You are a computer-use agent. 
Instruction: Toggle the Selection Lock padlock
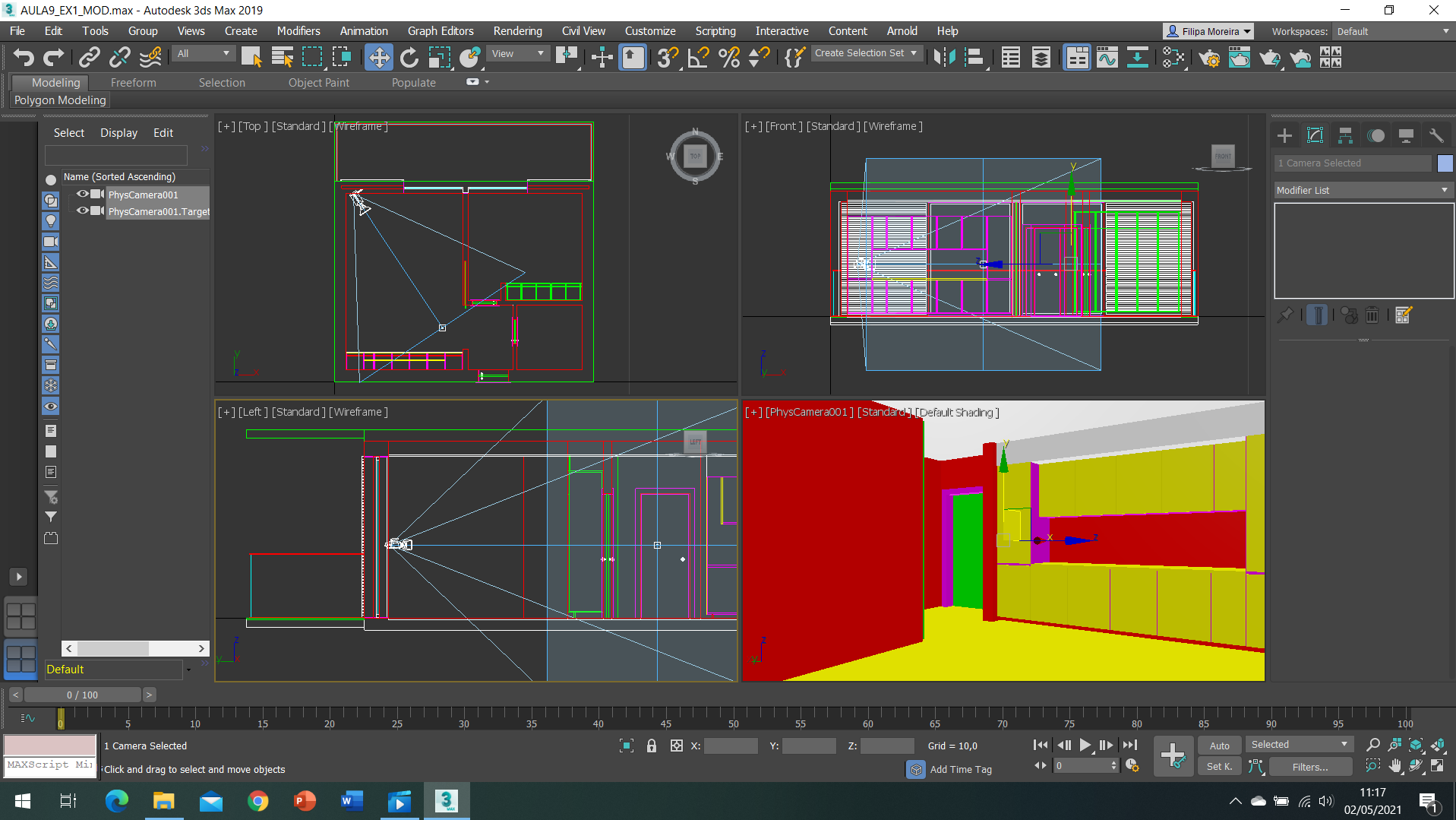coord(651,746)
